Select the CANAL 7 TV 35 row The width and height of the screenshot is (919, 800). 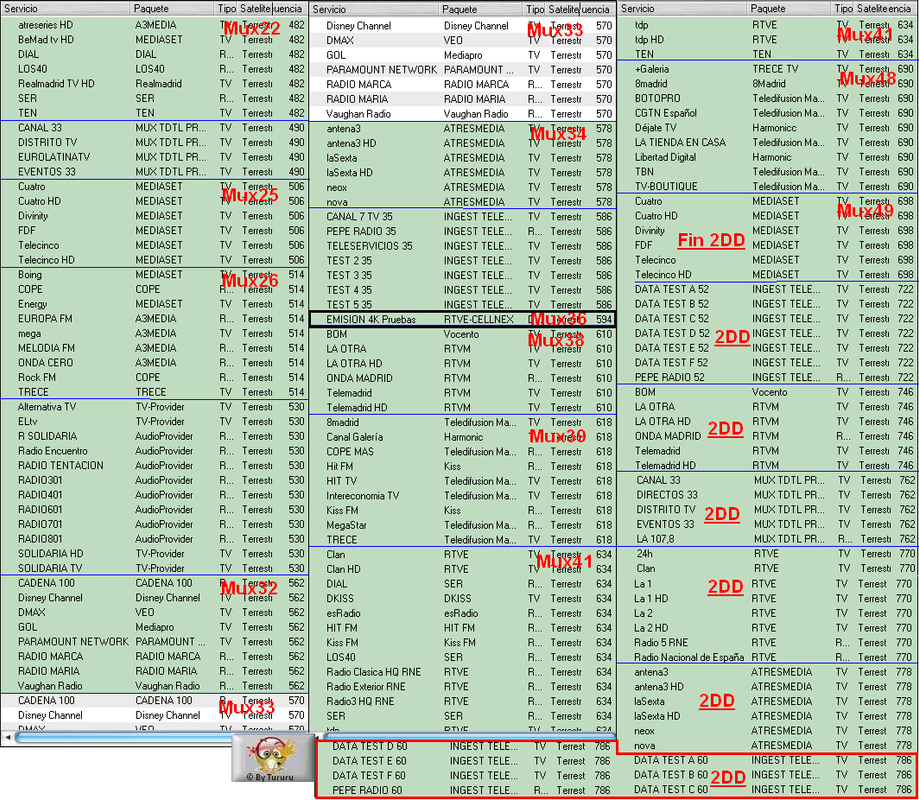pos(462,216)
